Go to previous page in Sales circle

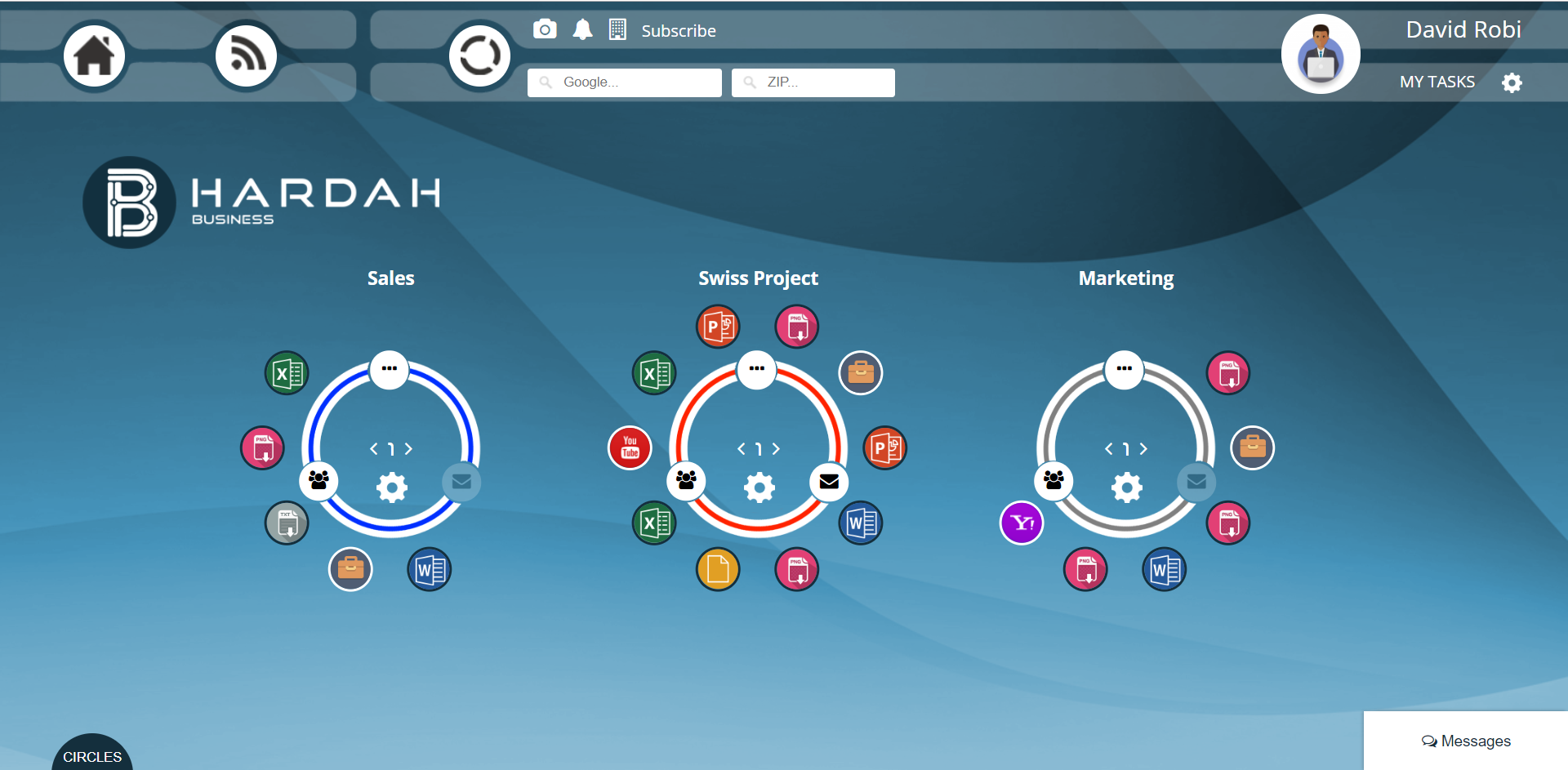pos(374,448)
